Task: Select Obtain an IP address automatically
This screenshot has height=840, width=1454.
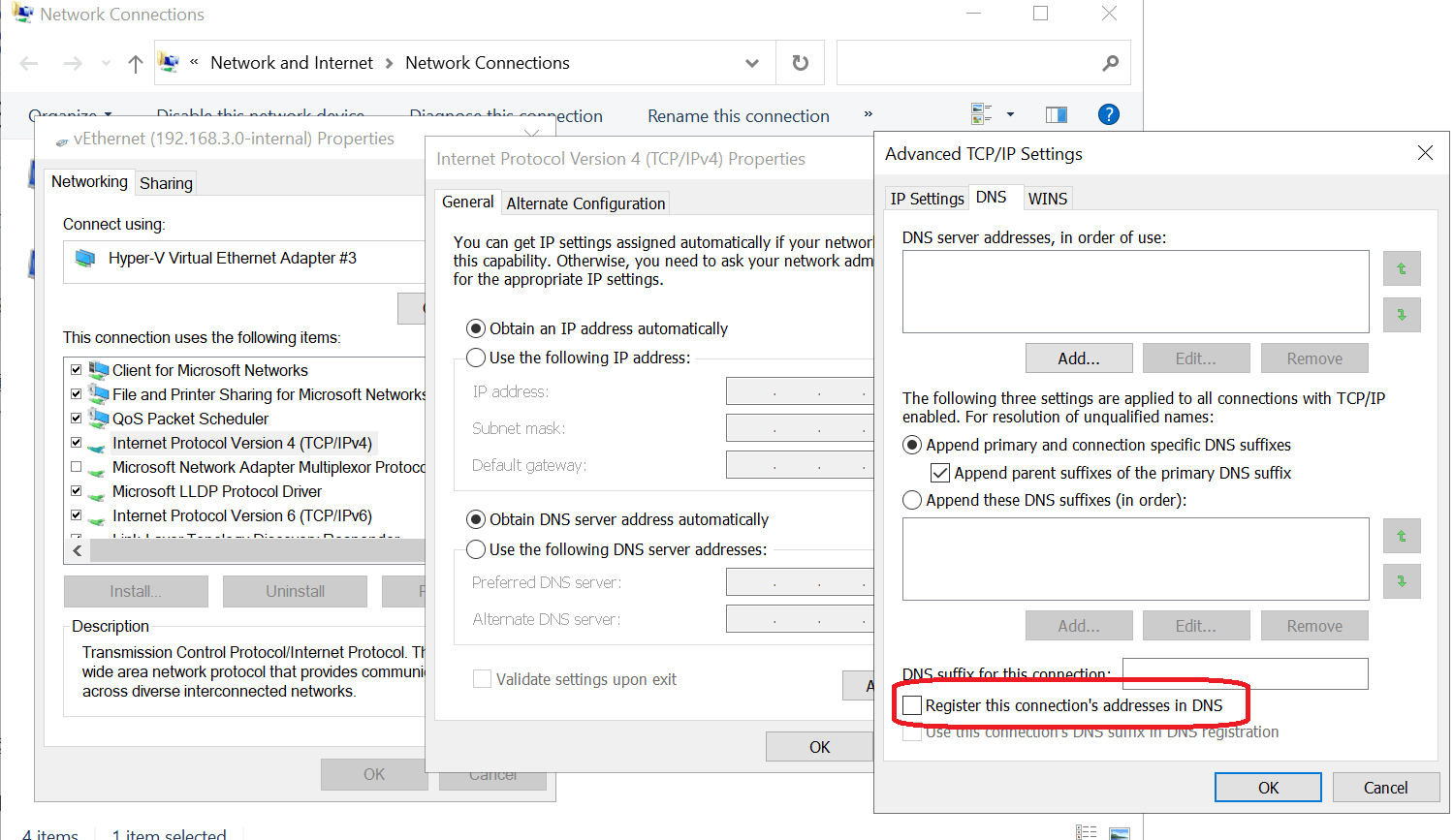Action: click(476, 328)
